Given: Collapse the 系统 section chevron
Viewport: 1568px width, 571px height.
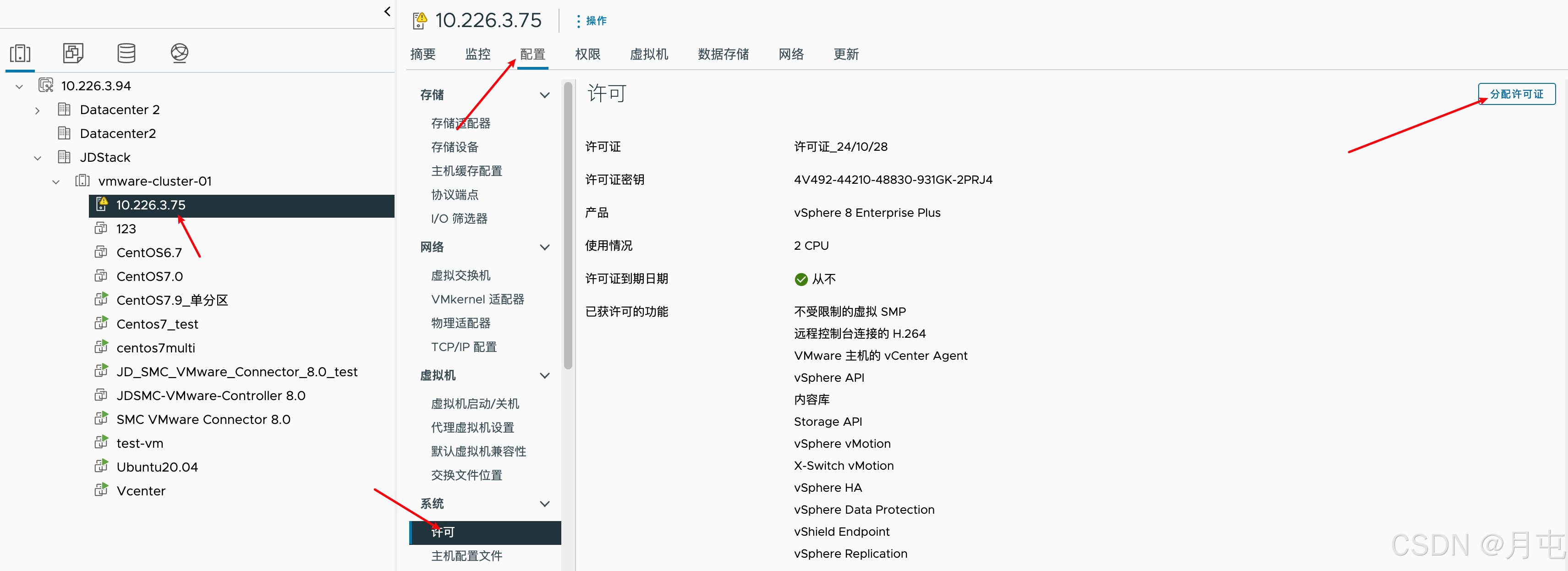Looking at the screenshot, I should [544, 504].
